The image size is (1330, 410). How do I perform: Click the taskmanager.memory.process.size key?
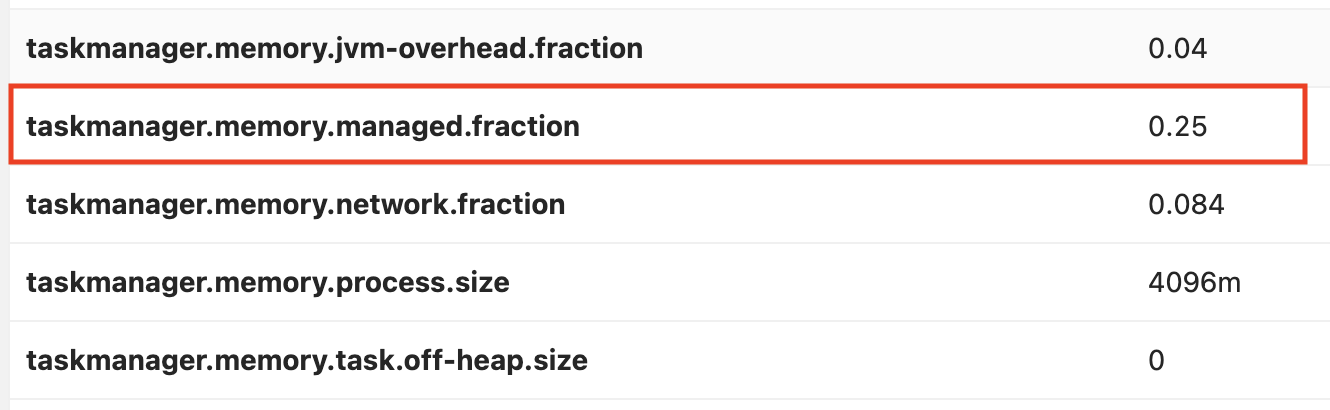268,283
